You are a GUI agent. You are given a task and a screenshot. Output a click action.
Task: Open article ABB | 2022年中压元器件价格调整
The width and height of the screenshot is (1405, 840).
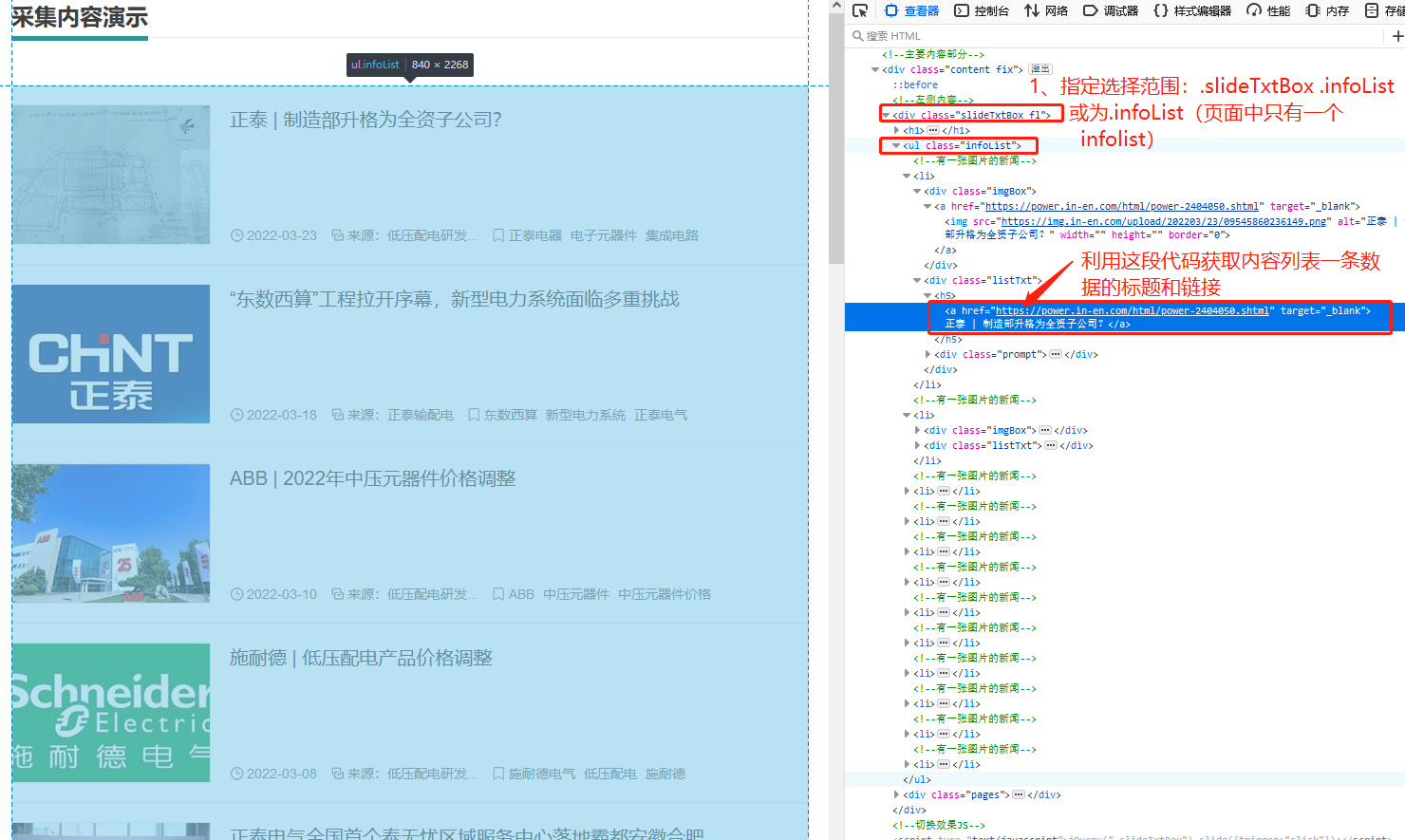[372, 478]
